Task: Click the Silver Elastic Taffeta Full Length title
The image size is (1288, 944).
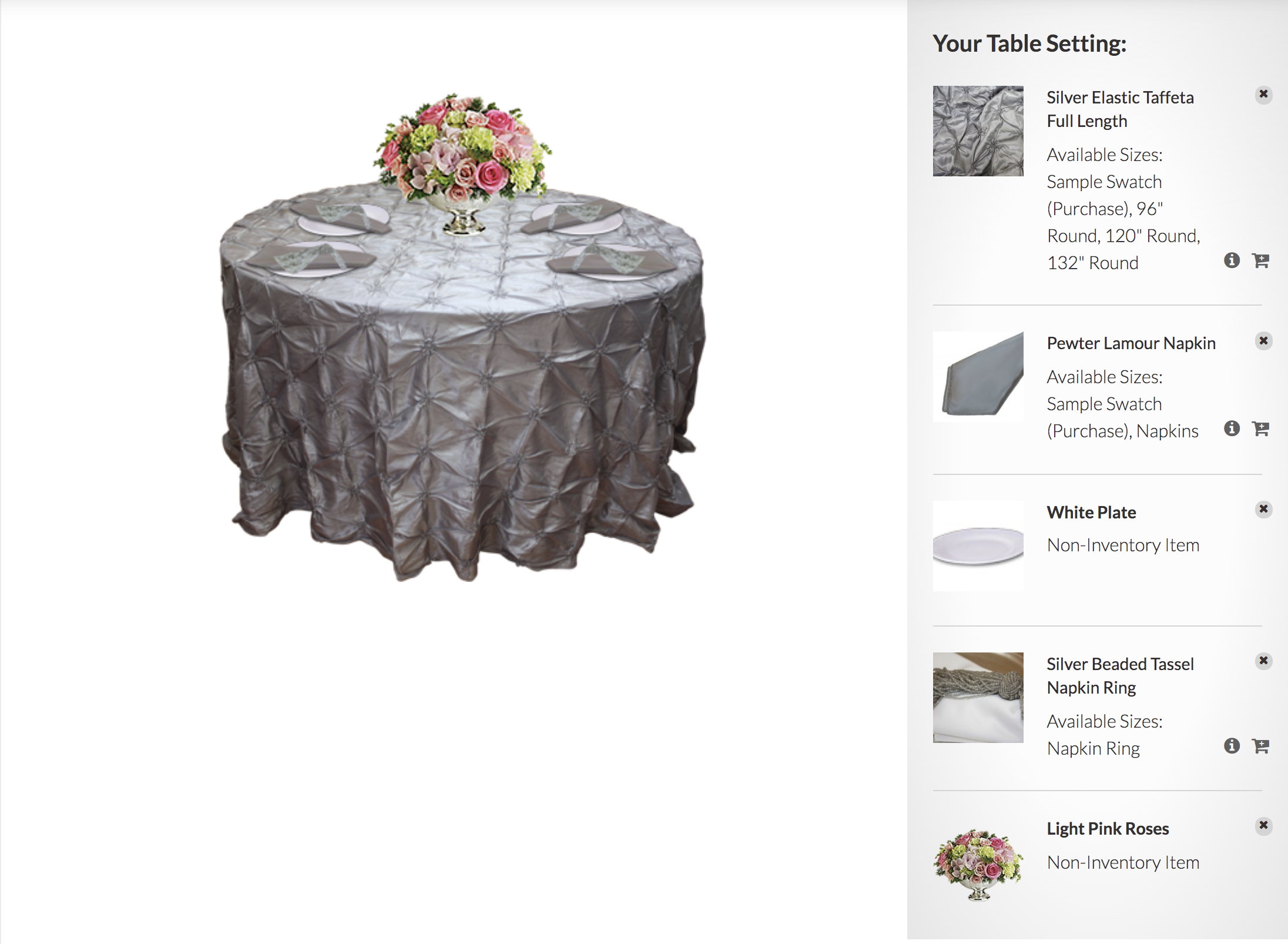Action: pyautogui.click(x=1120, y=109)
